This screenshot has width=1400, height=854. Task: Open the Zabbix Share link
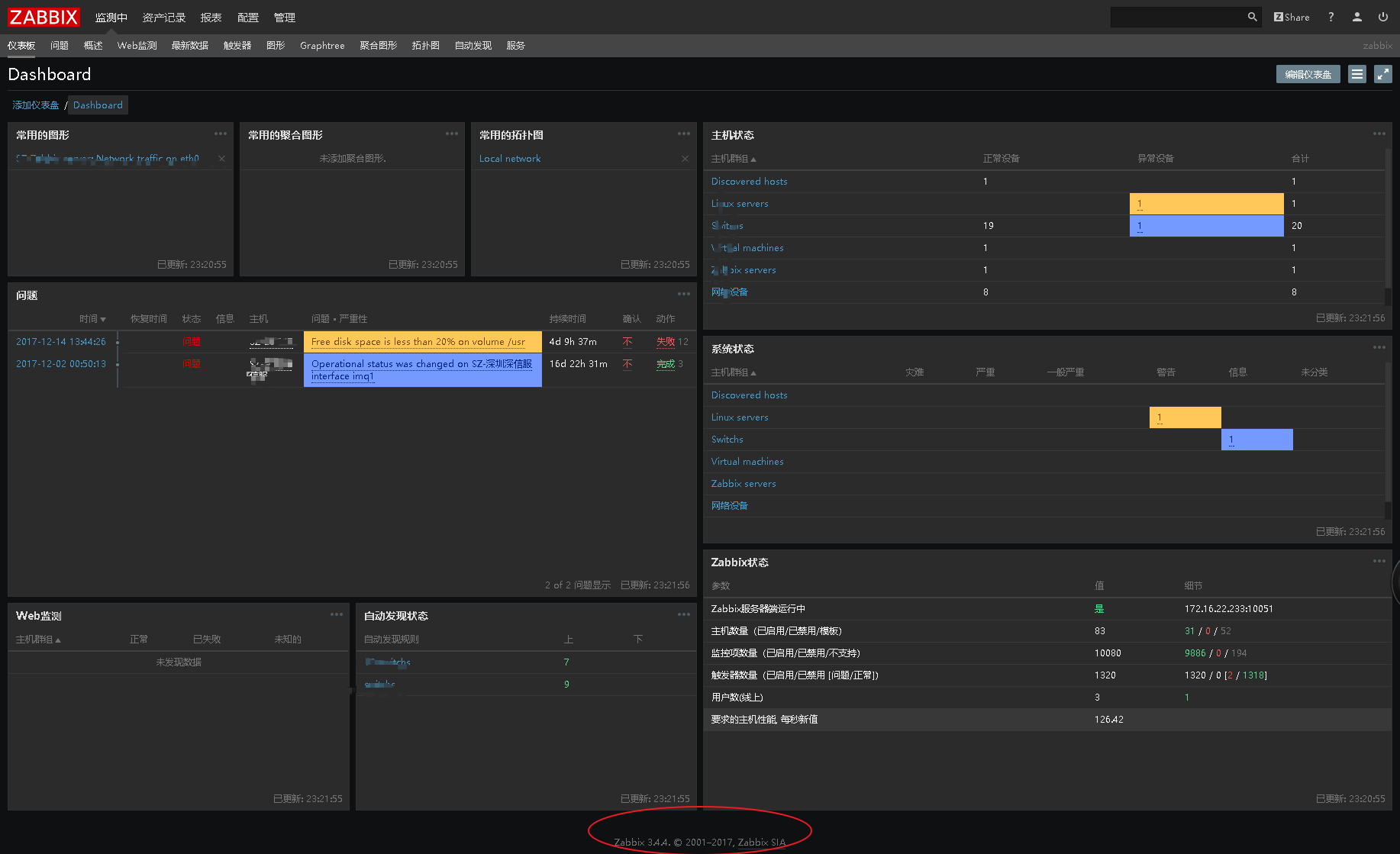1292,17
